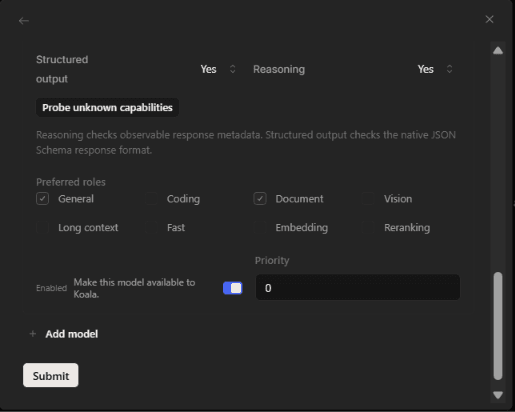The image size is (515, 412).
Task: Click the Reasoning label text
Action: (279, 69)
